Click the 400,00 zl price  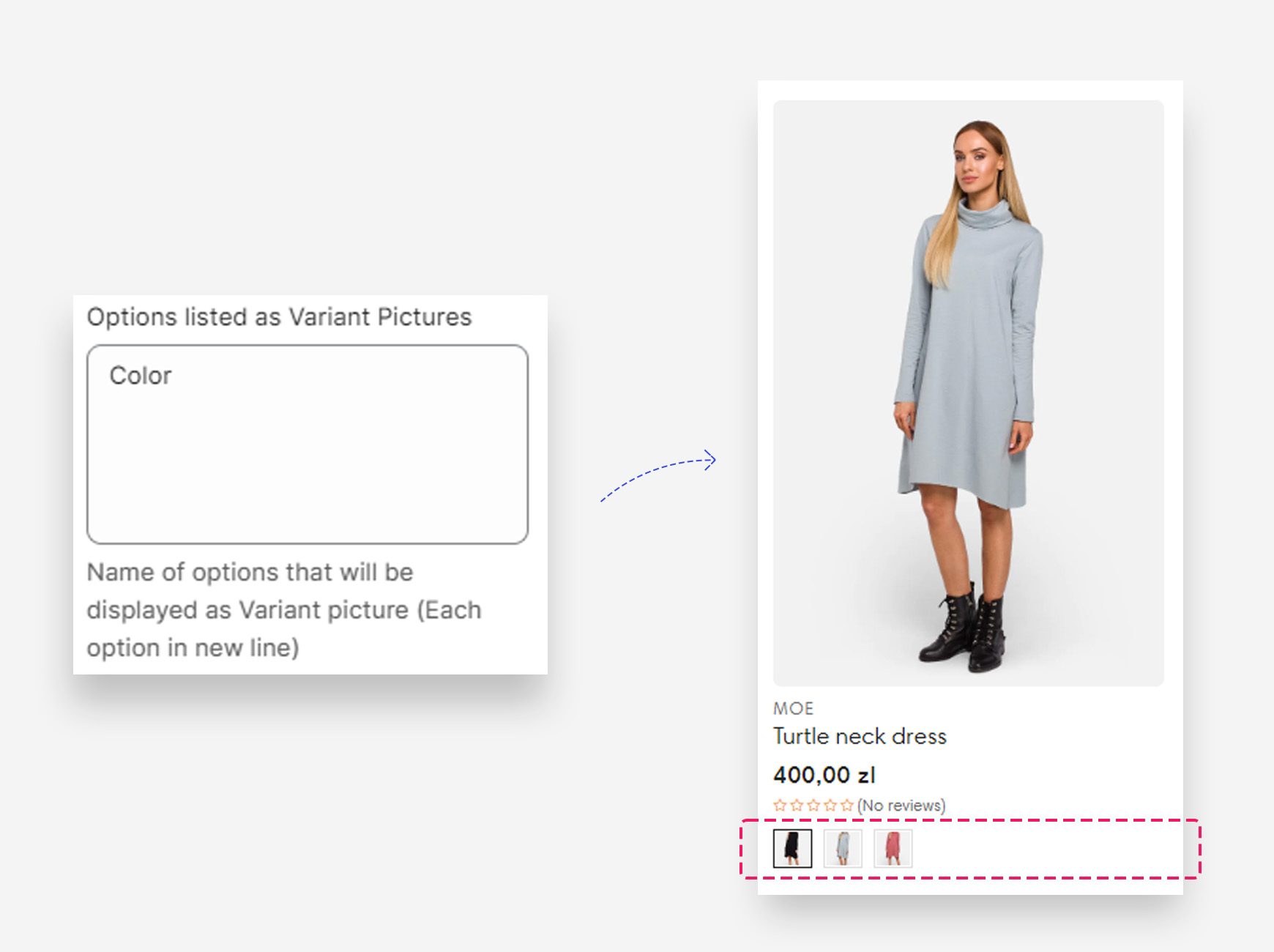824,775
